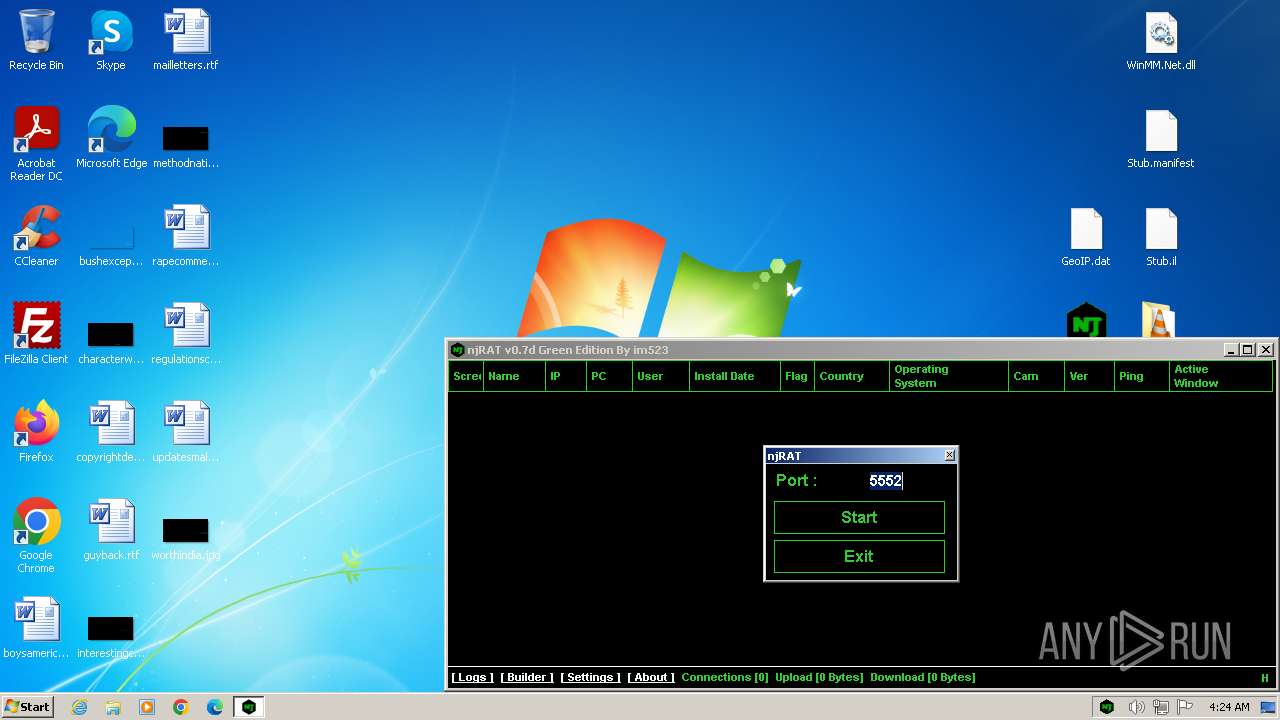
Task: Close the small njRAT port dialog
Action: (949, 455)
